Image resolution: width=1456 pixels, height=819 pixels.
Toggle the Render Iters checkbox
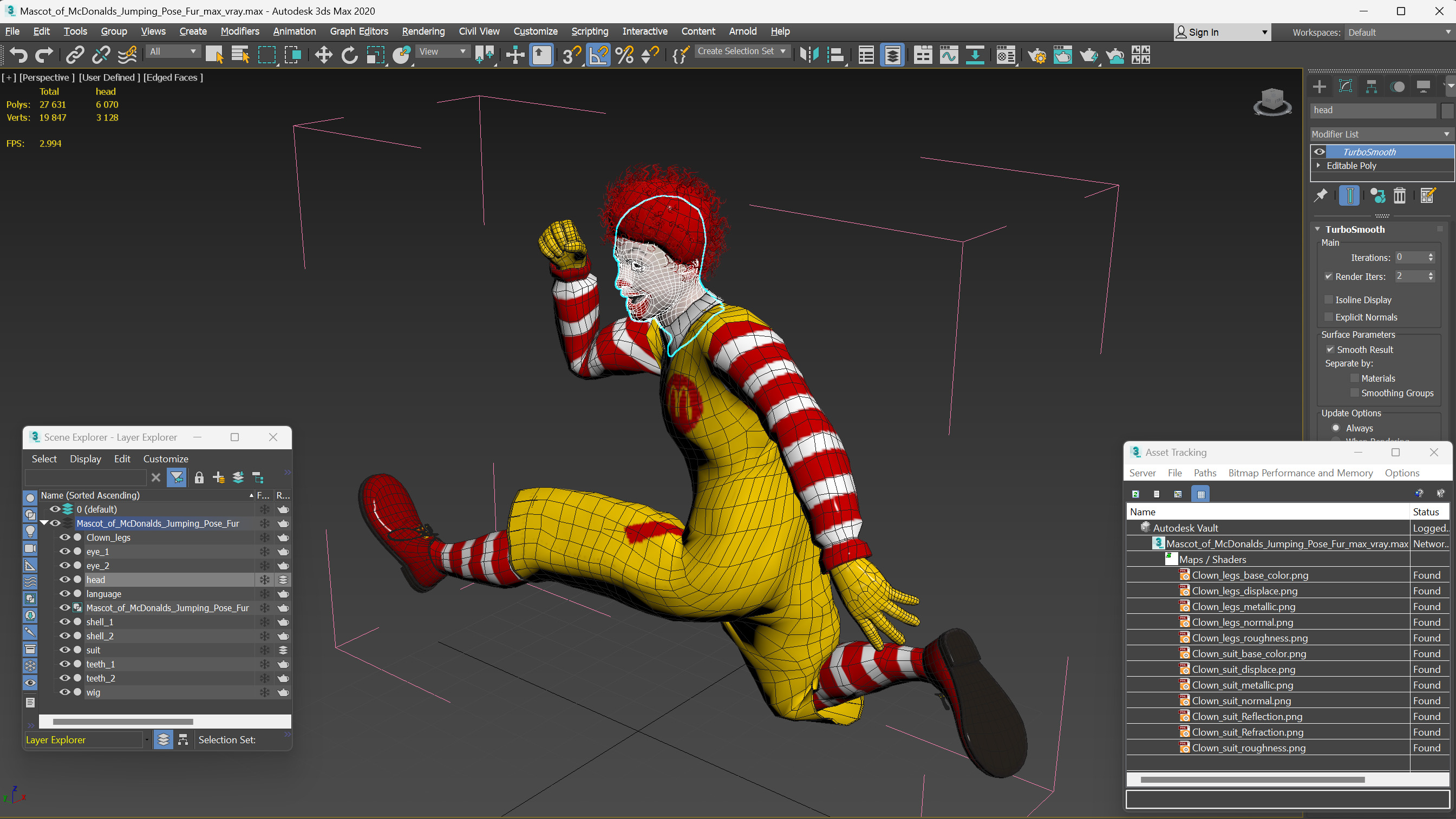[1328, 277]
